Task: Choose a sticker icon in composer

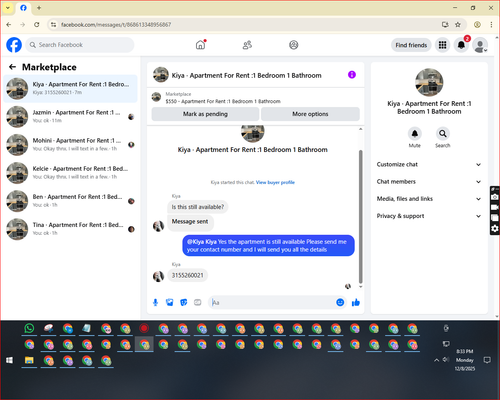Action: (184, 302)
